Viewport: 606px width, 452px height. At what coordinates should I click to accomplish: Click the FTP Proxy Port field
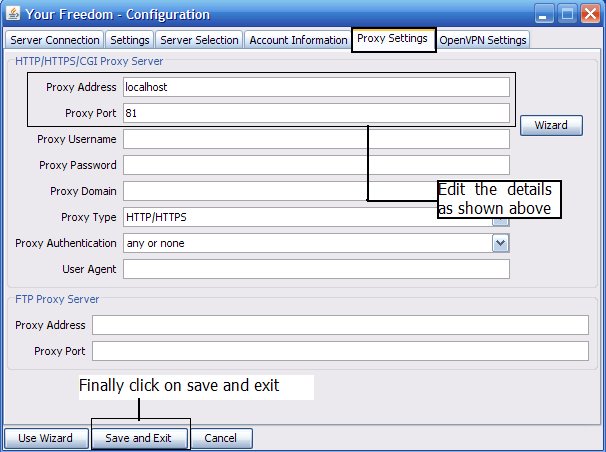[x=340, y=351]
